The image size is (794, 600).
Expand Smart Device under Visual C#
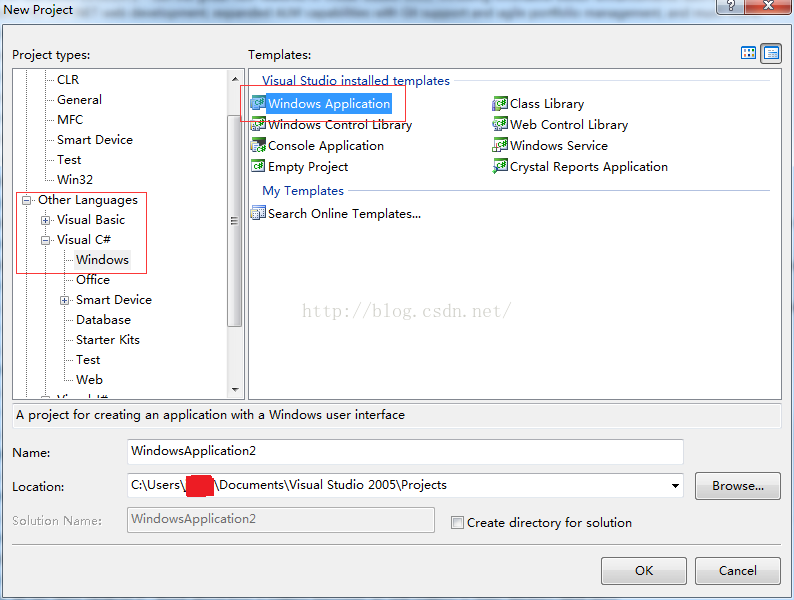64,300
